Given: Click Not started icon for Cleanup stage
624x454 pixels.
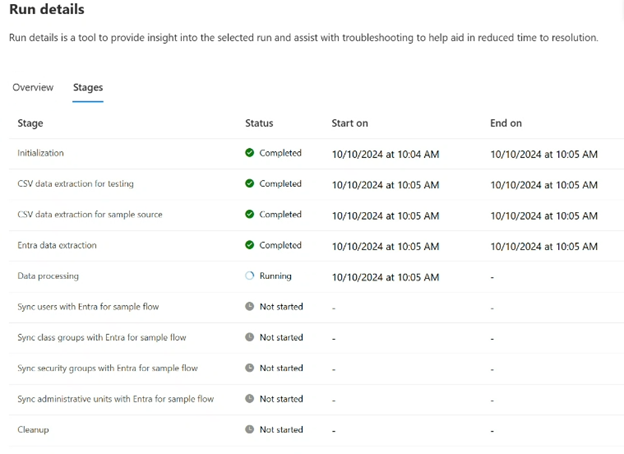Looking at the screenshot, I should (250, 429).
